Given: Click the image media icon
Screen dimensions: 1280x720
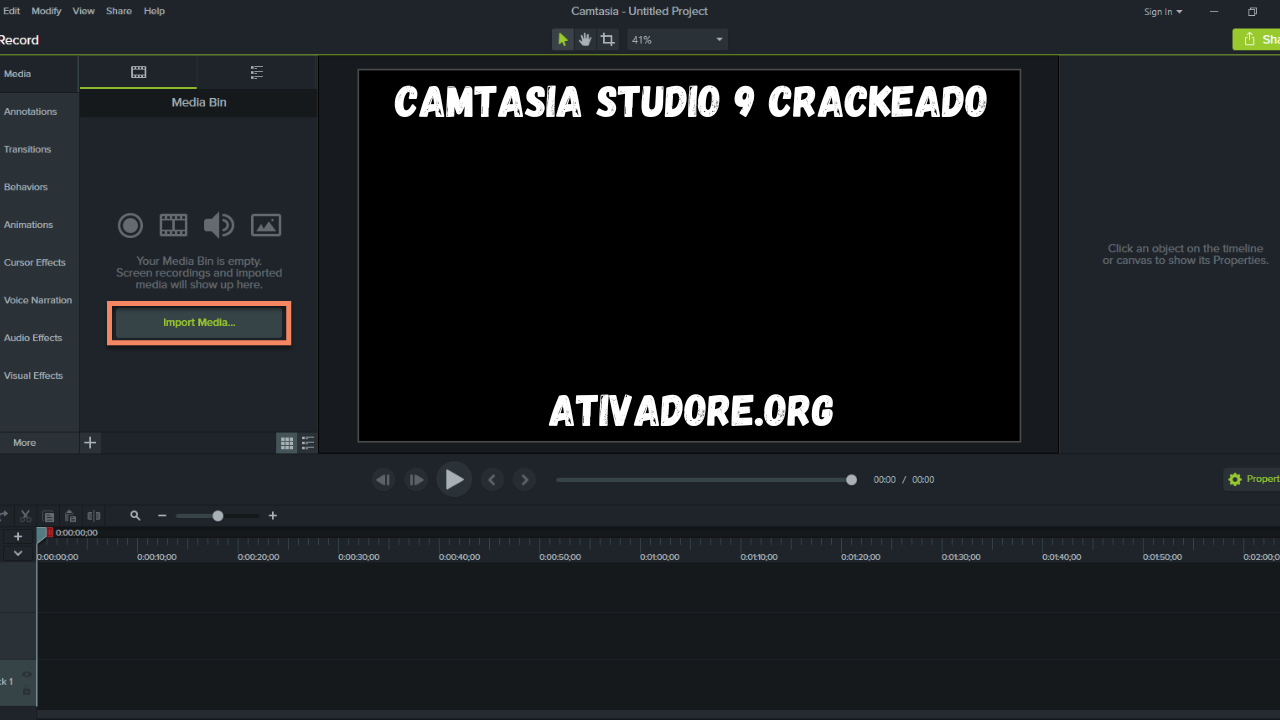Looking at the screenshot, I should click(266, 225).
